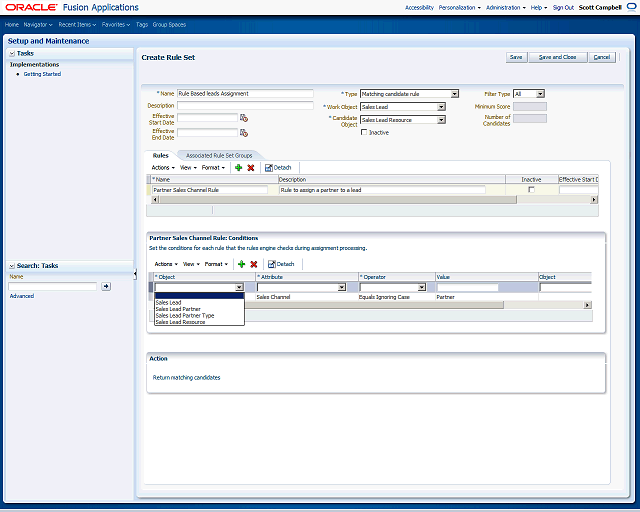Add a new rule with green plus in Rules toolbar
Viewport: 640px width, 512px height.
tap(238, 168)
